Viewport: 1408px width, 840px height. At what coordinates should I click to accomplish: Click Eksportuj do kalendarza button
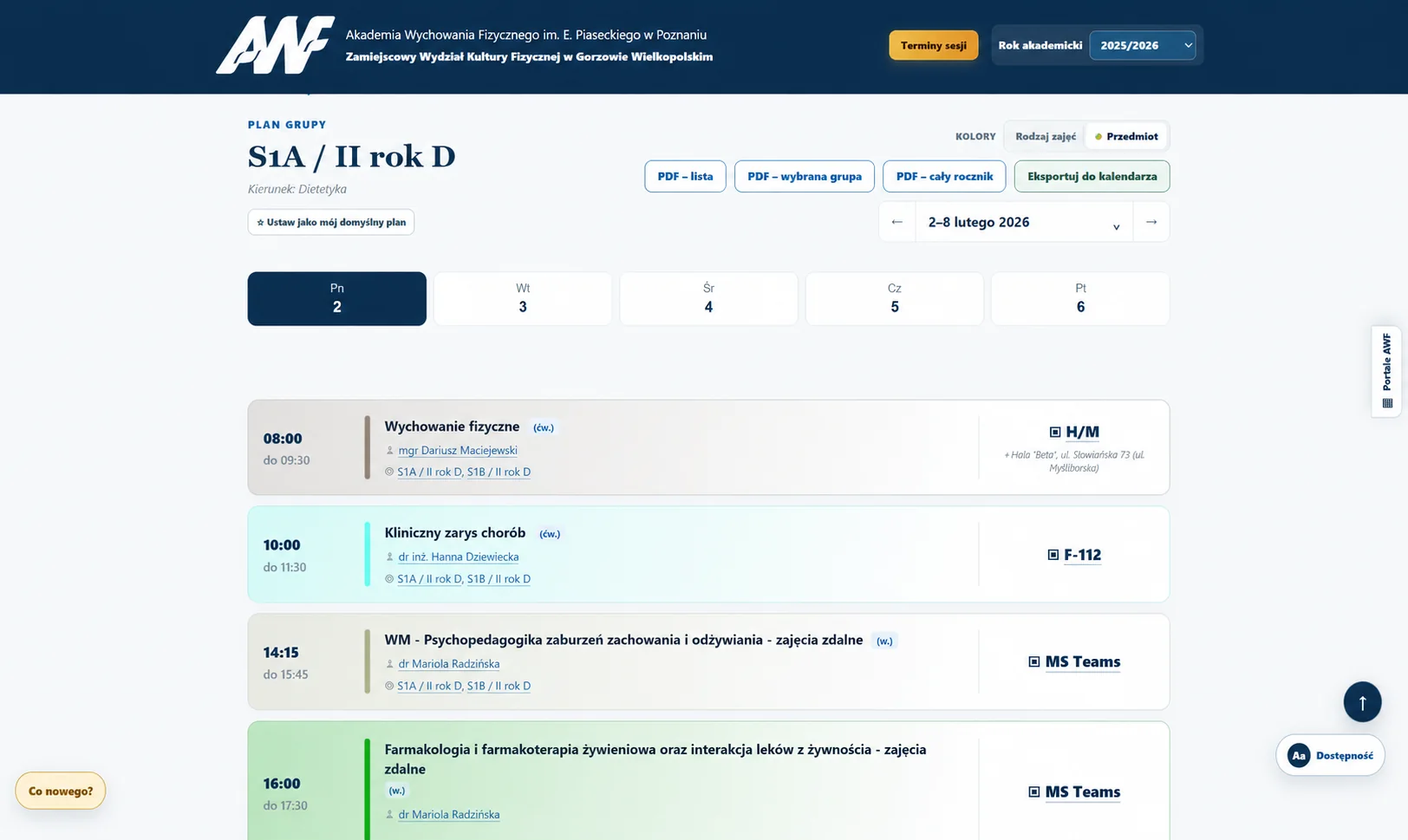1092,176
